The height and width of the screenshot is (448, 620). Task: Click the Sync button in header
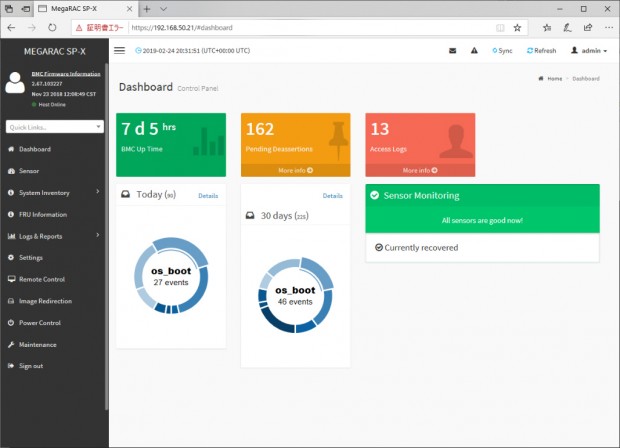pos(502,51)
